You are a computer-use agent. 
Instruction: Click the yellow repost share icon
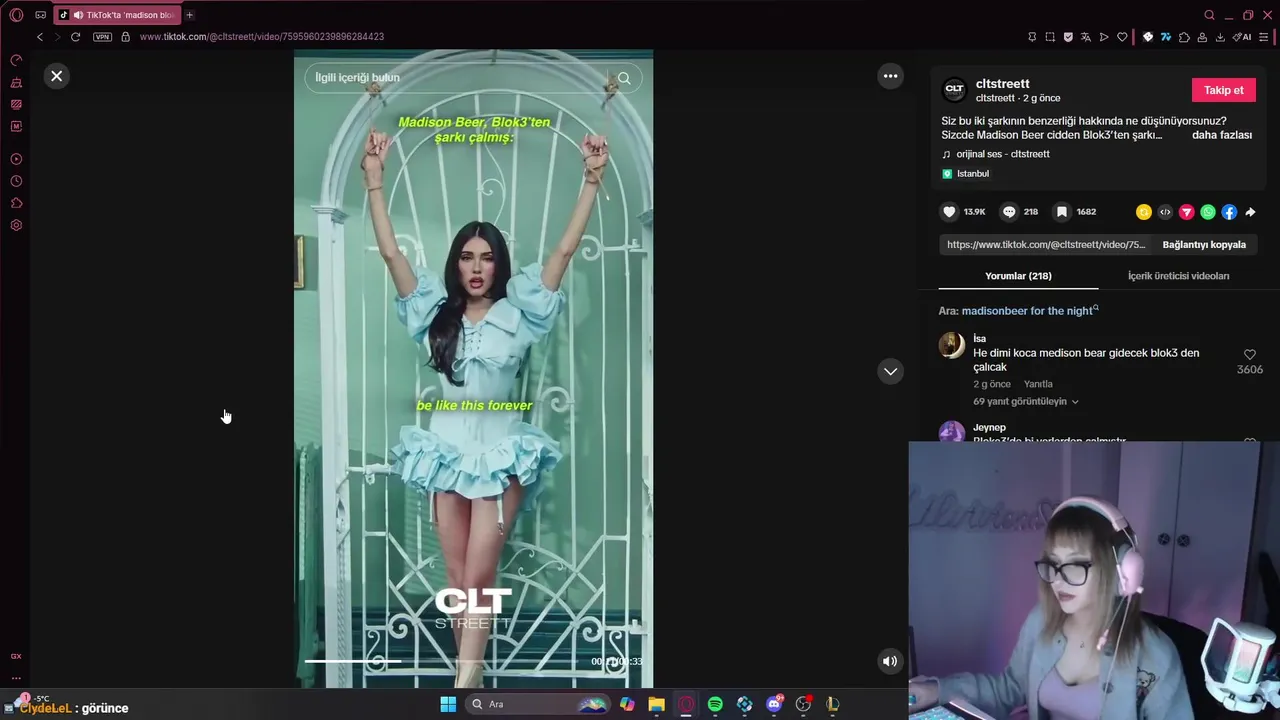click(1143, 212)
